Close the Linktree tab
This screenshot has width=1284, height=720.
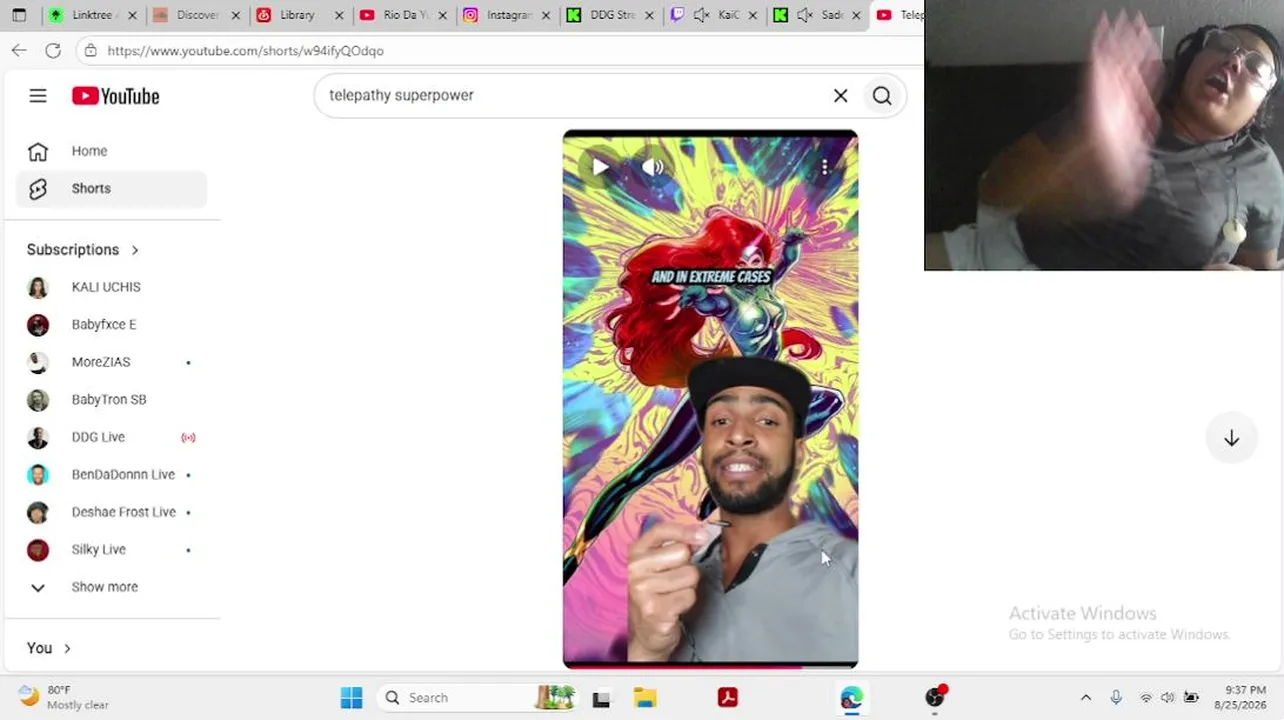tap(131, 15)
